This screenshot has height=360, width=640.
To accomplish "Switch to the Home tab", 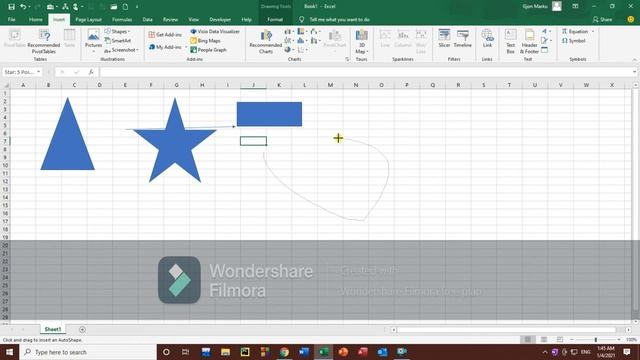I will (x=36, y=19).
